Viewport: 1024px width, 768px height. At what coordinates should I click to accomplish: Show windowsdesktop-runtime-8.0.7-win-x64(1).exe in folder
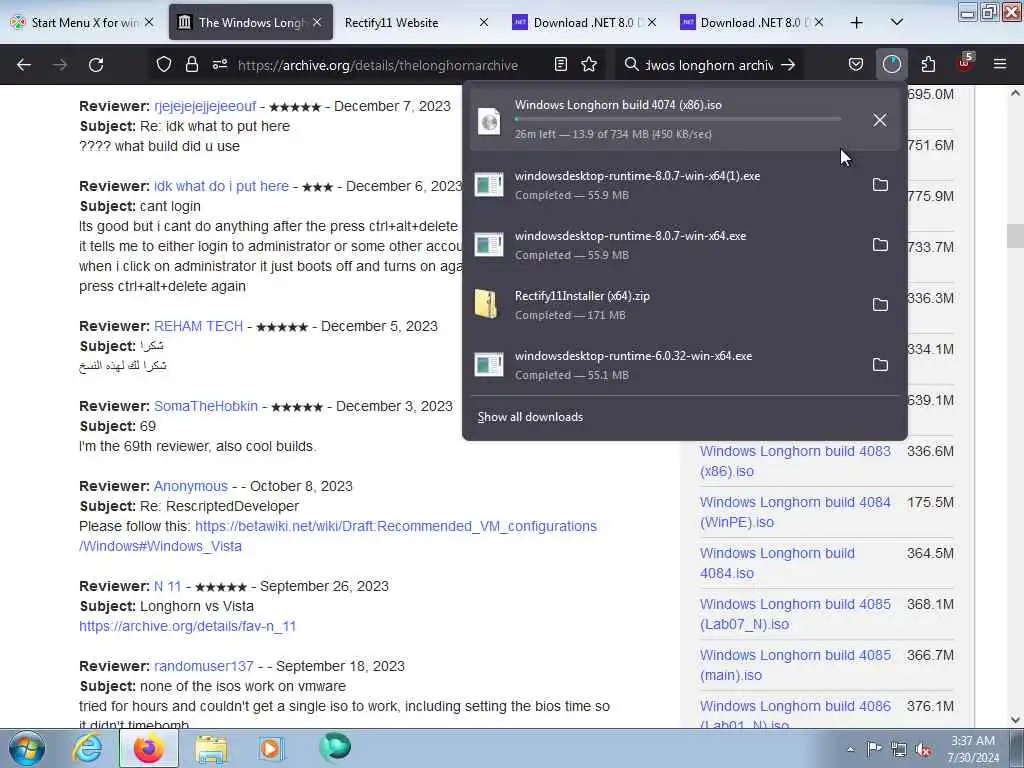880,185
